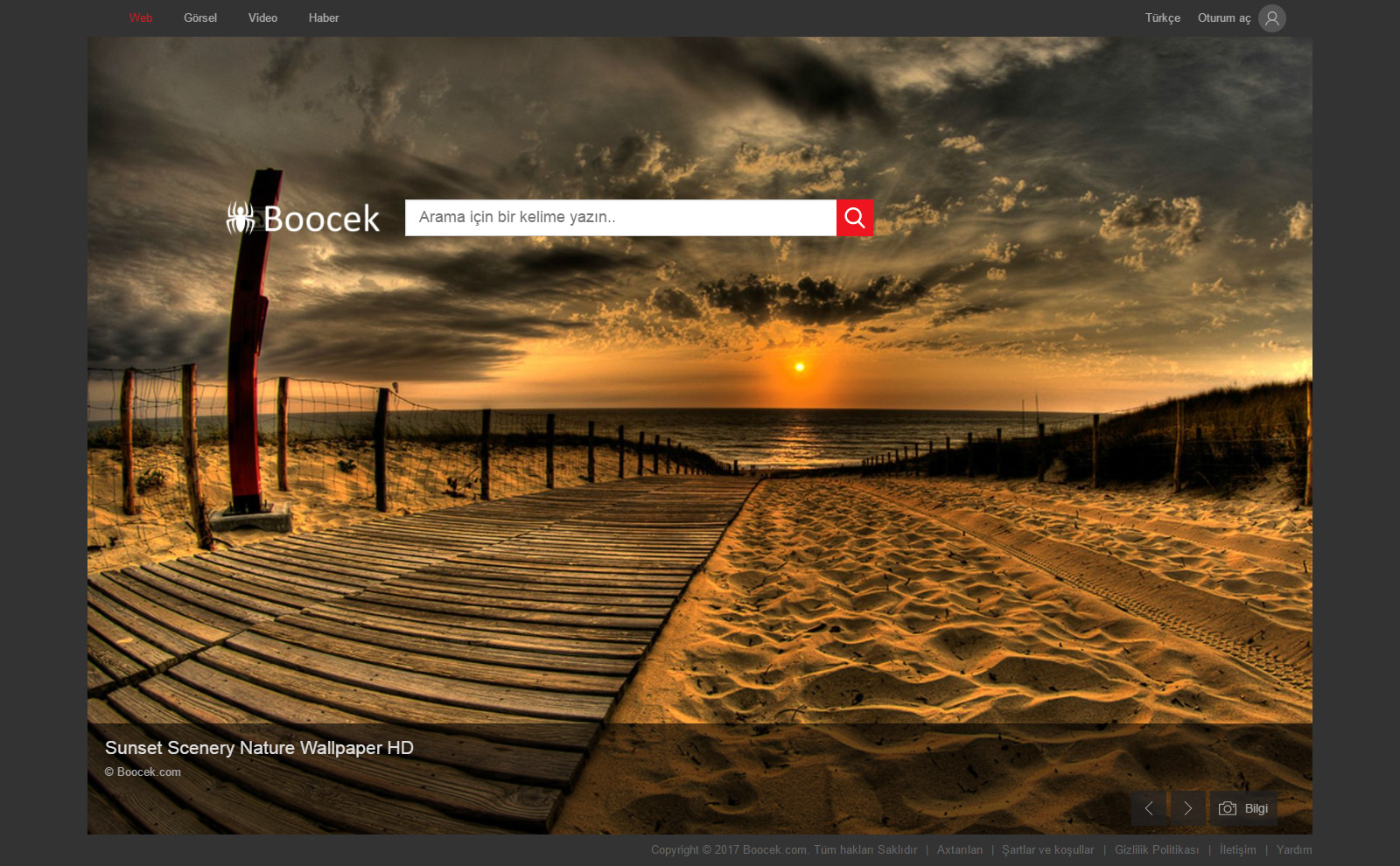Screen dimensions: 1400x866
Task: Click the Sunset Scenery Nature Wallpaper title
Action: tap(259, 748)
